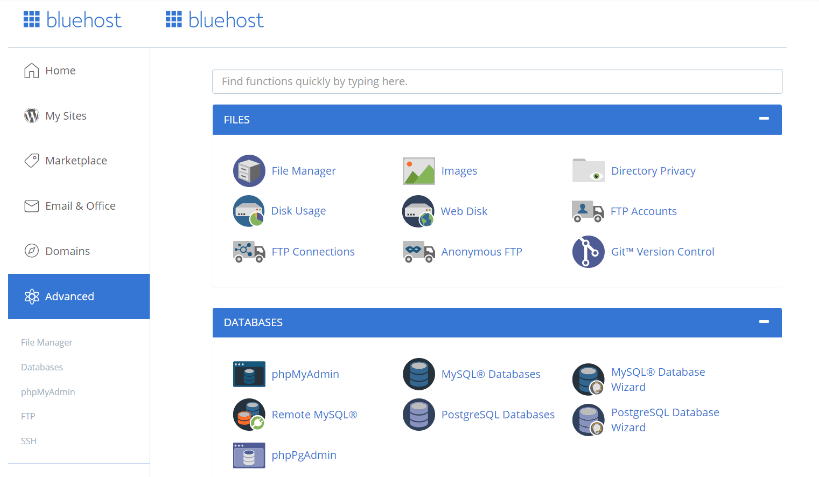819x477 pixels.
Task: Click the WordPress icon beside My Sites
Action: [x=31, y=115]
